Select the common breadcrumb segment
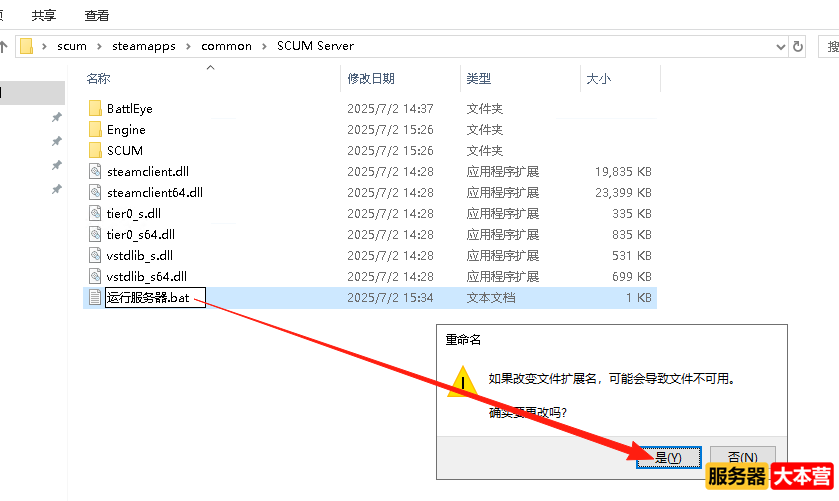The image size is (839, 501). point(226,46)
